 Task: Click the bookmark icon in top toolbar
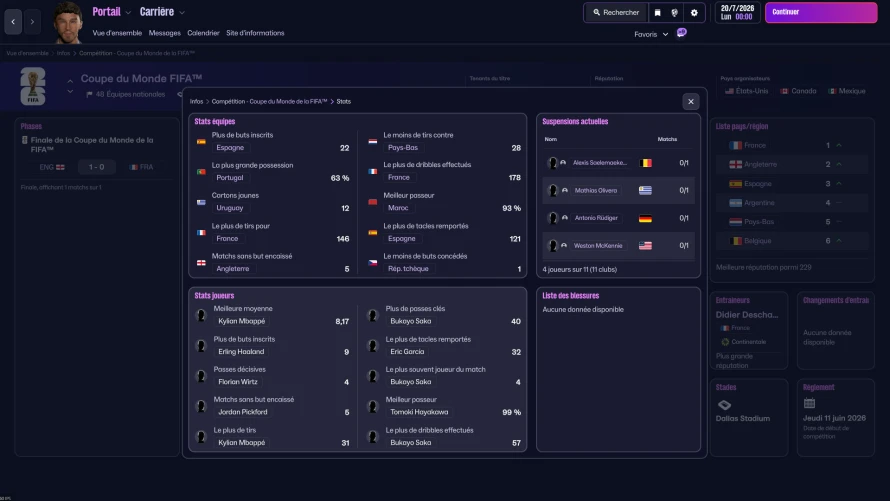pos(657,12)
